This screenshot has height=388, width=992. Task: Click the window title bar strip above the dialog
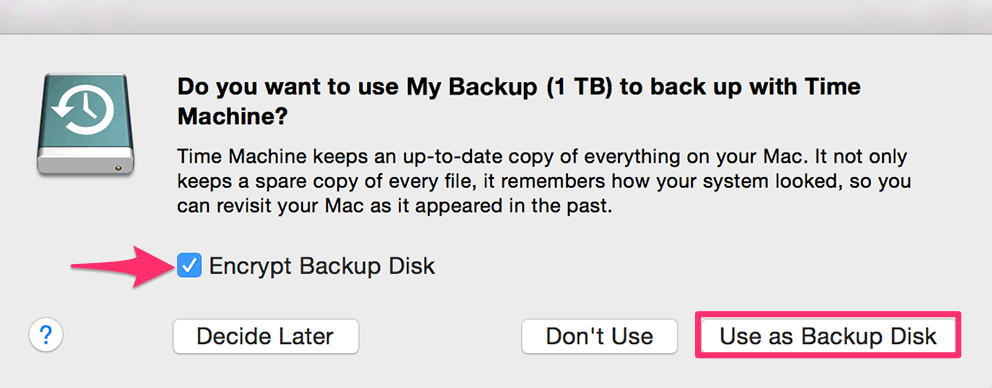point(496,16)
